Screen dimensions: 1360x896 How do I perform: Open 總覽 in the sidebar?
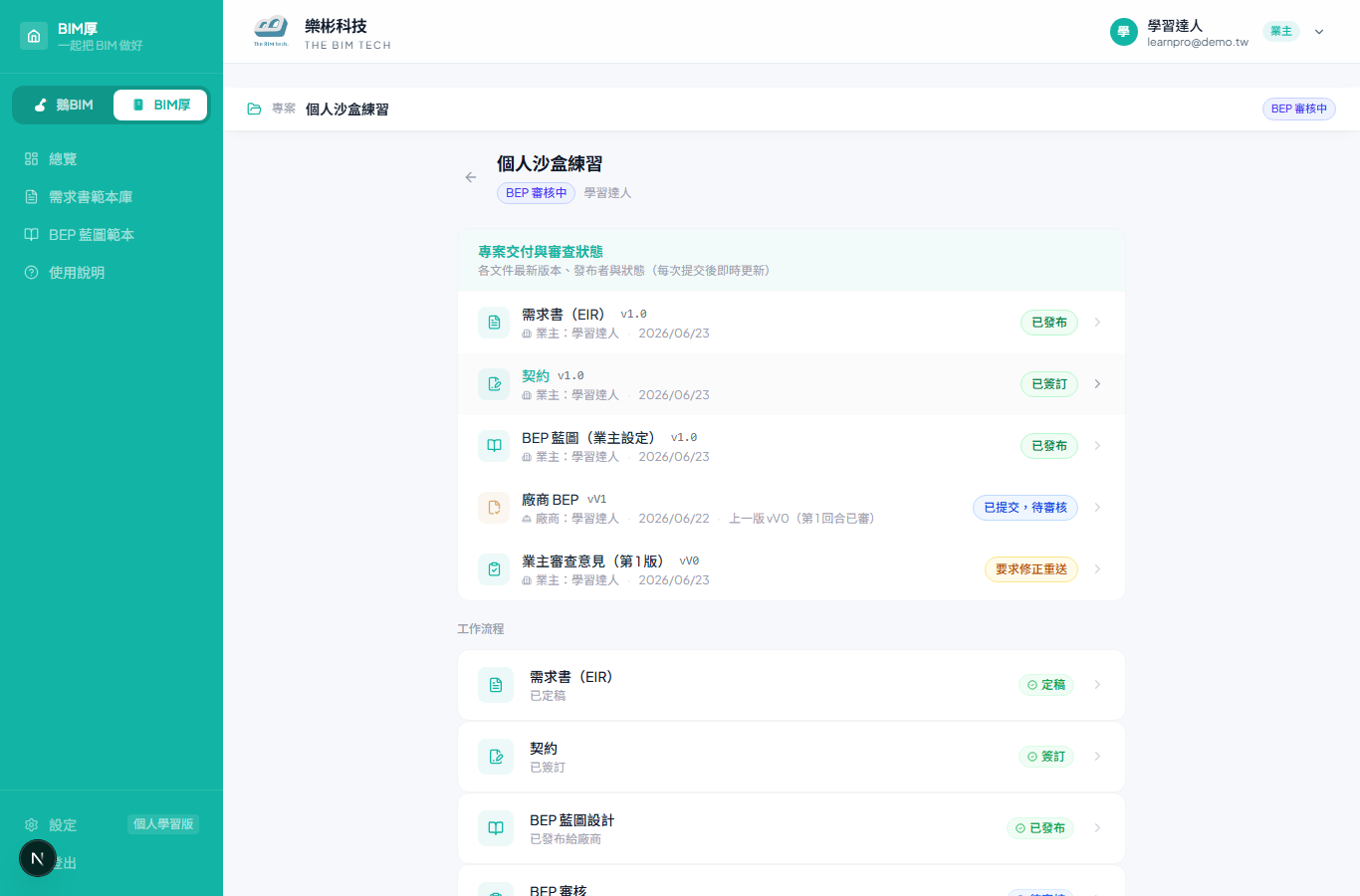click(112, 159)
